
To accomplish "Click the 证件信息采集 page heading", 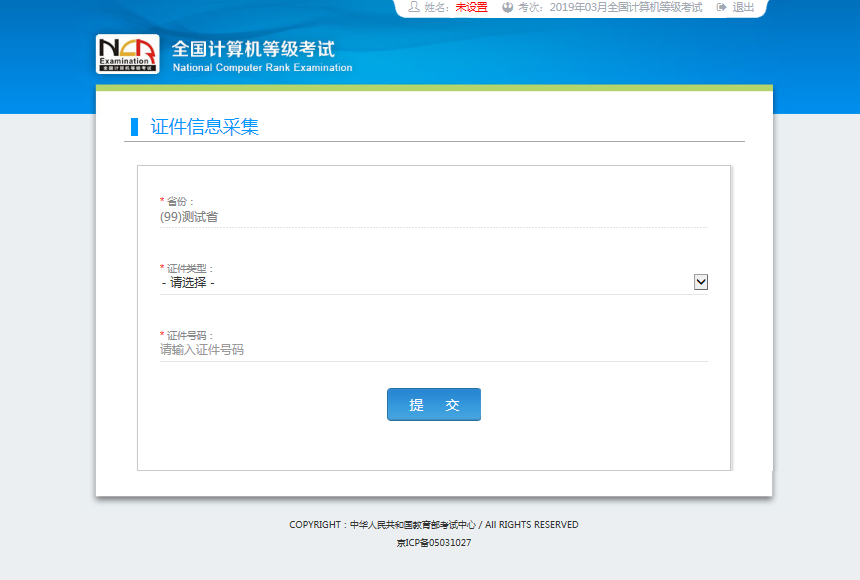I will coord(205,127).
